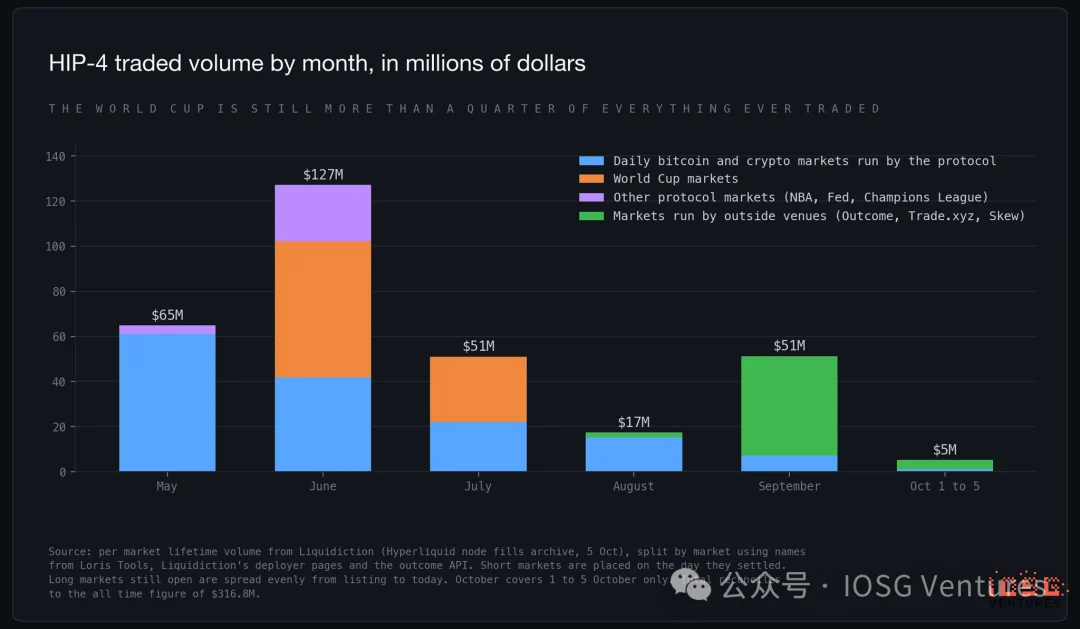Click the orange segment in July bar
Image resolution: width=1080 pixels, height=629 pixels.
[478, 389]
